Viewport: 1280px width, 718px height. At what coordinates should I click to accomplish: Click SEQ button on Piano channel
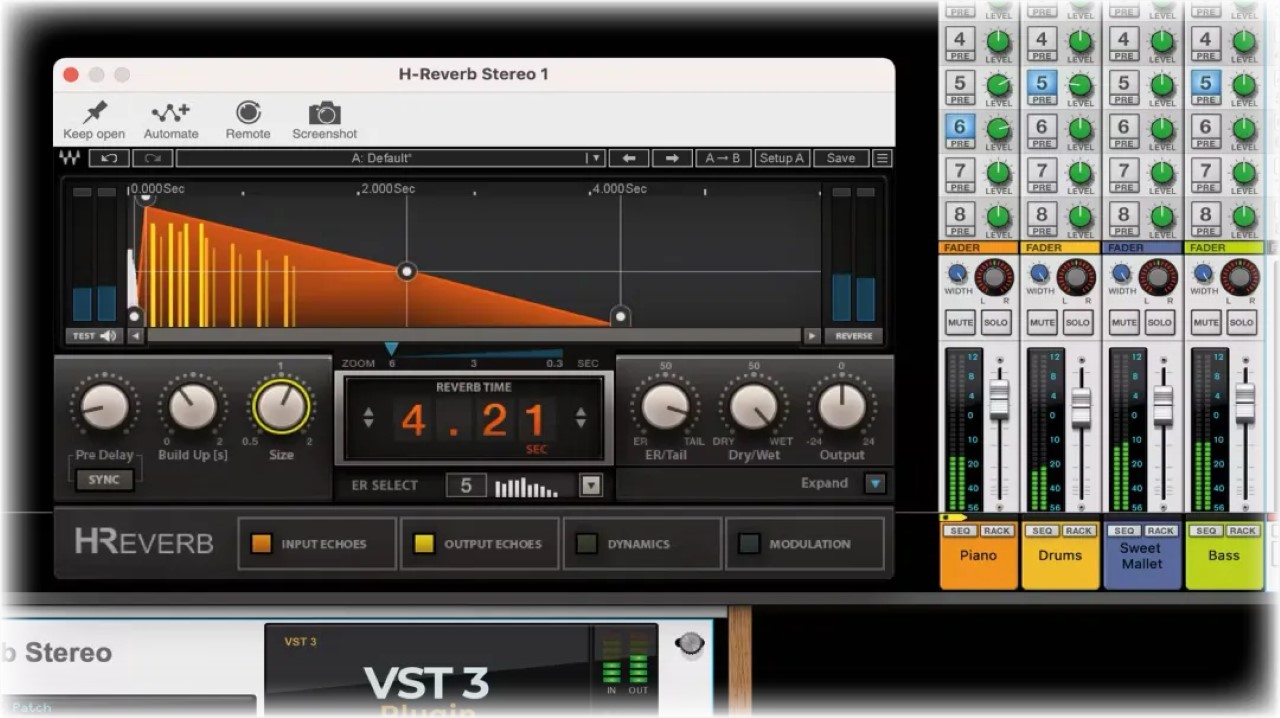coord(960,531)
